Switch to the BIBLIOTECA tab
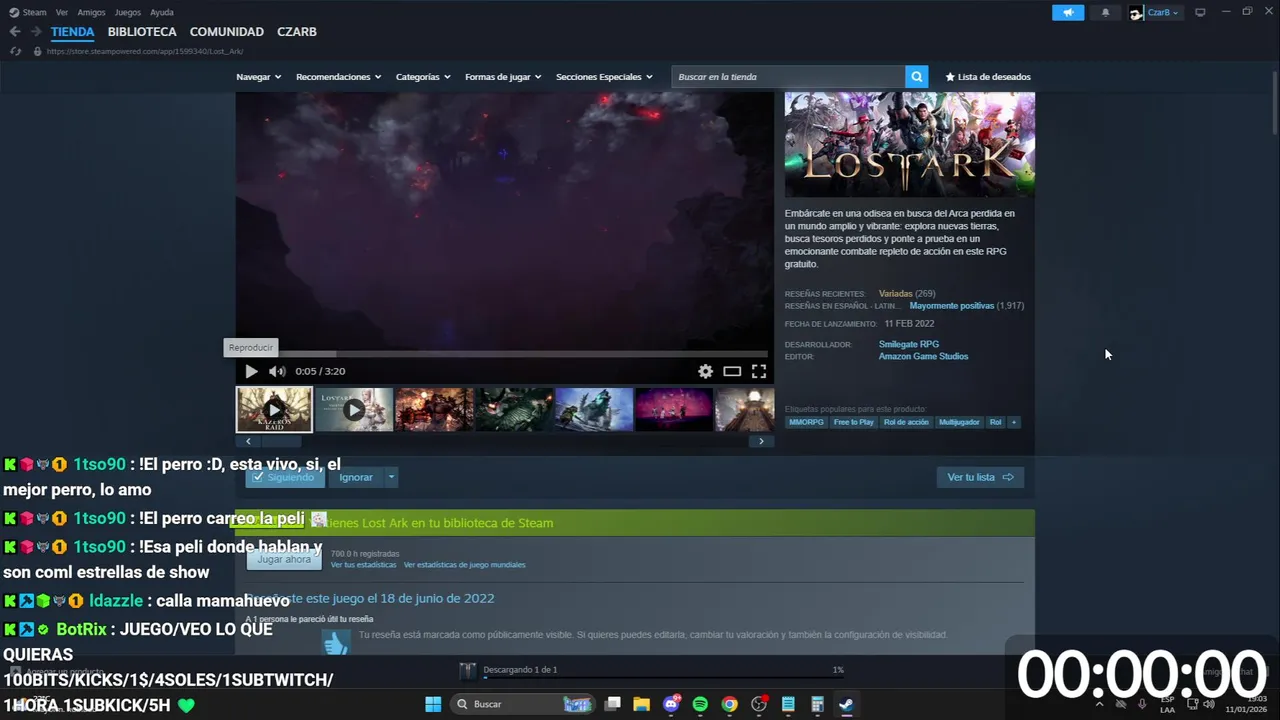The height and width of the screenshot is (720, 1280). pyautogui.click(x=142, y=32)
